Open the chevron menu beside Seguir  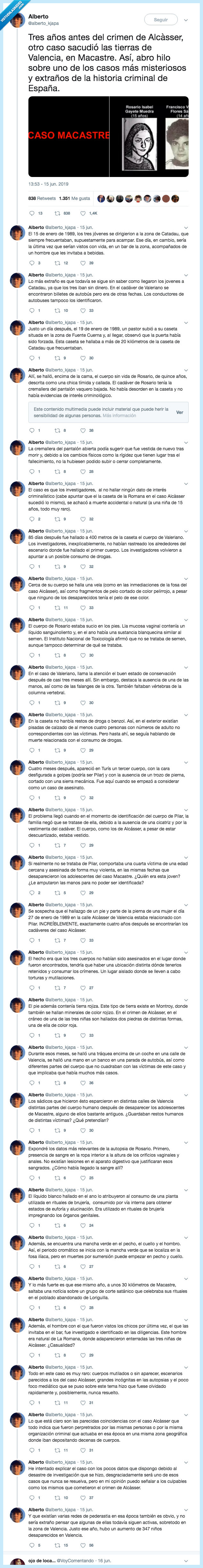185,20
